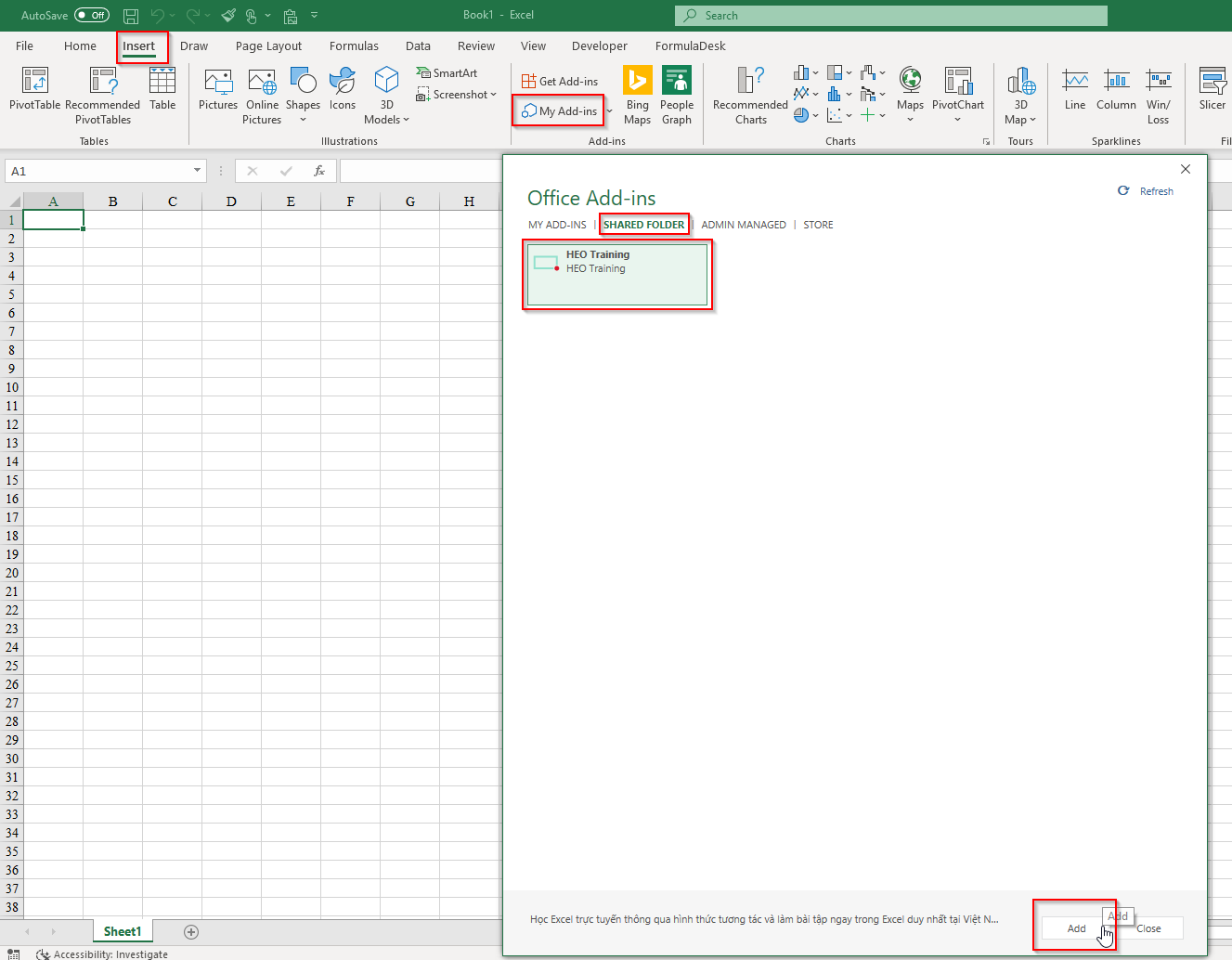Image resolution: width=1232 pixels, height=960 pixels.
Task: Select the Sheet1 tab
Action: pos(123,931)
